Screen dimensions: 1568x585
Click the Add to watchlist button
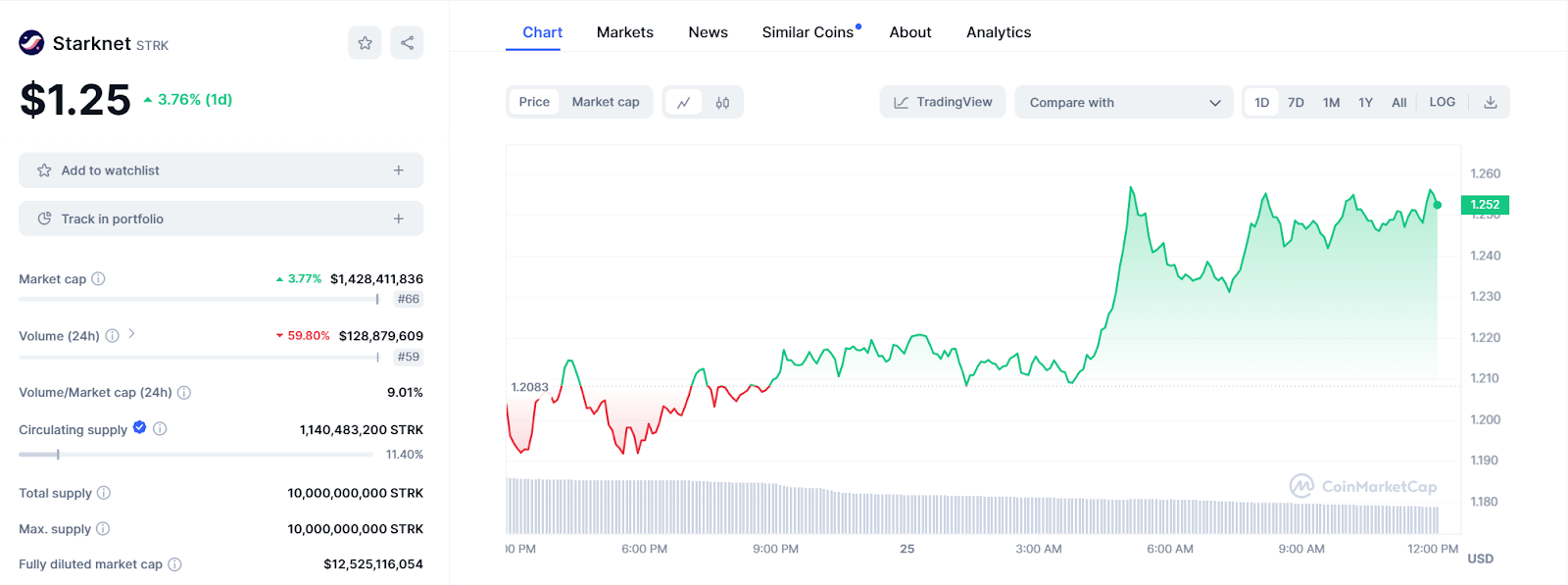(x=220, y=170)
